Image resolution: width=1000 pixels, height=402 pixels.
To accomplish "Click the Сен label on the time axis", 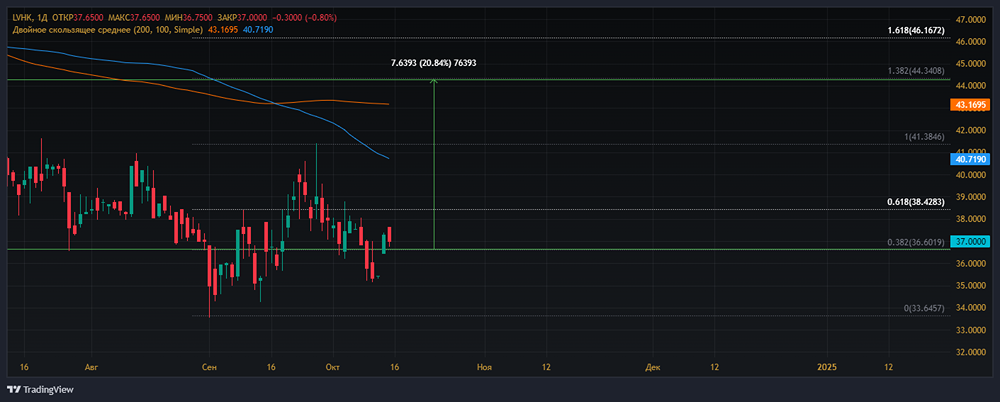I will pos(209,368).
